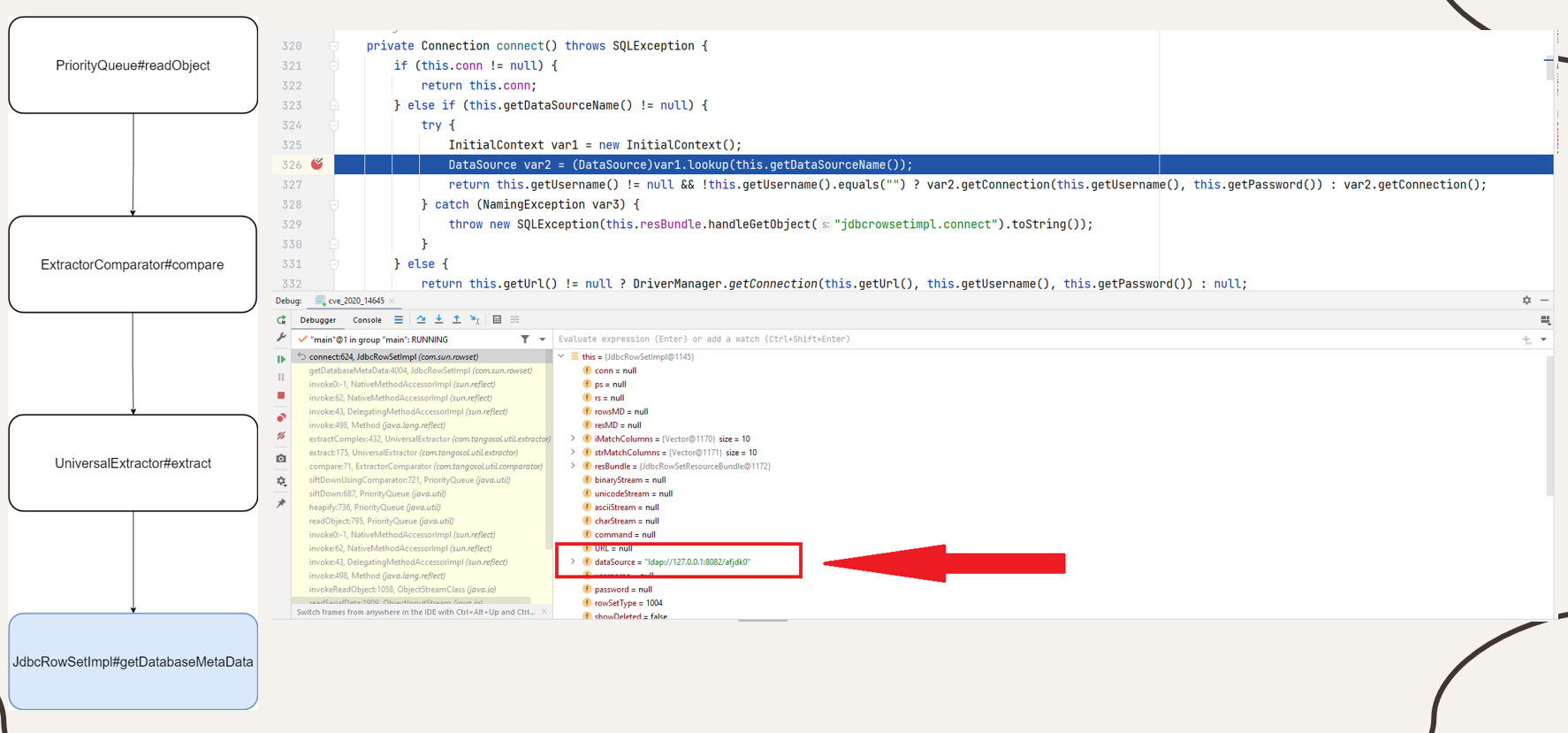Open Evaluate Expression calculator icon
The image size is (1568, 733).
(497, 320)
